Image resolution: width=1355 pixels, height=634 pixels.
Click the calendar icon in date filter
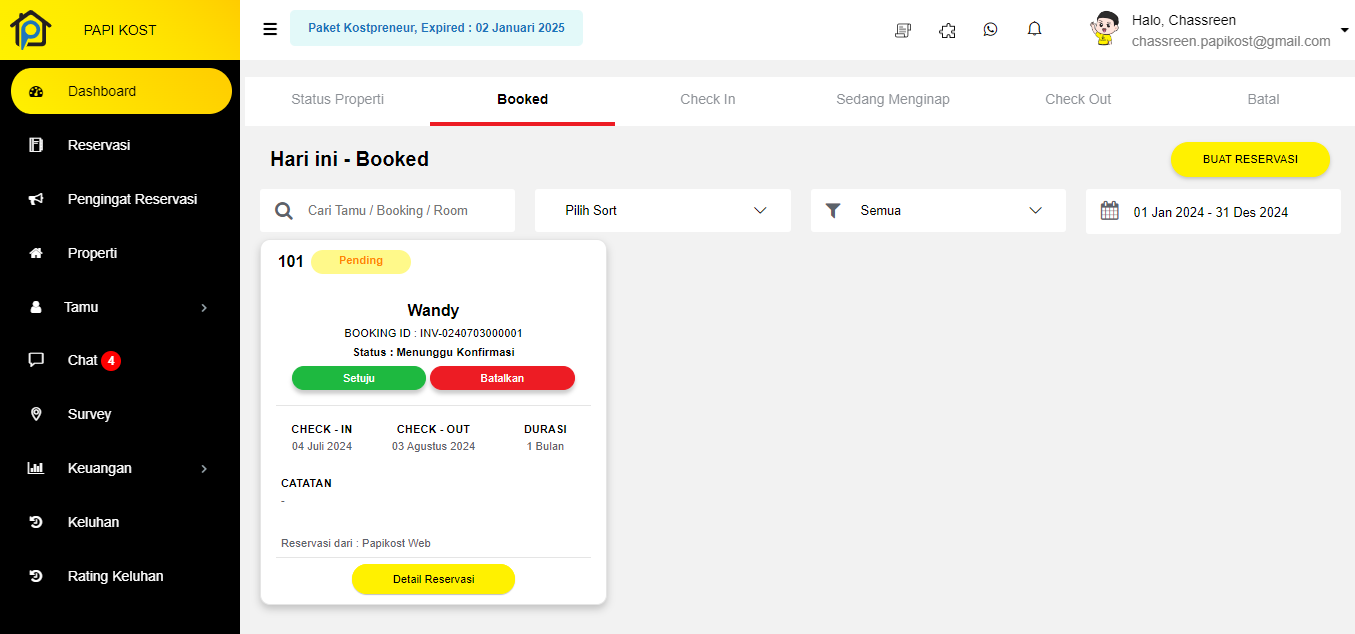(1109, 211)
